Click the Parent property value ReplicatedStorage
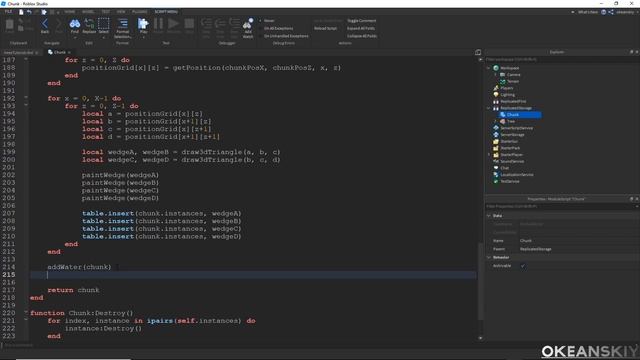 click(536, 249)
